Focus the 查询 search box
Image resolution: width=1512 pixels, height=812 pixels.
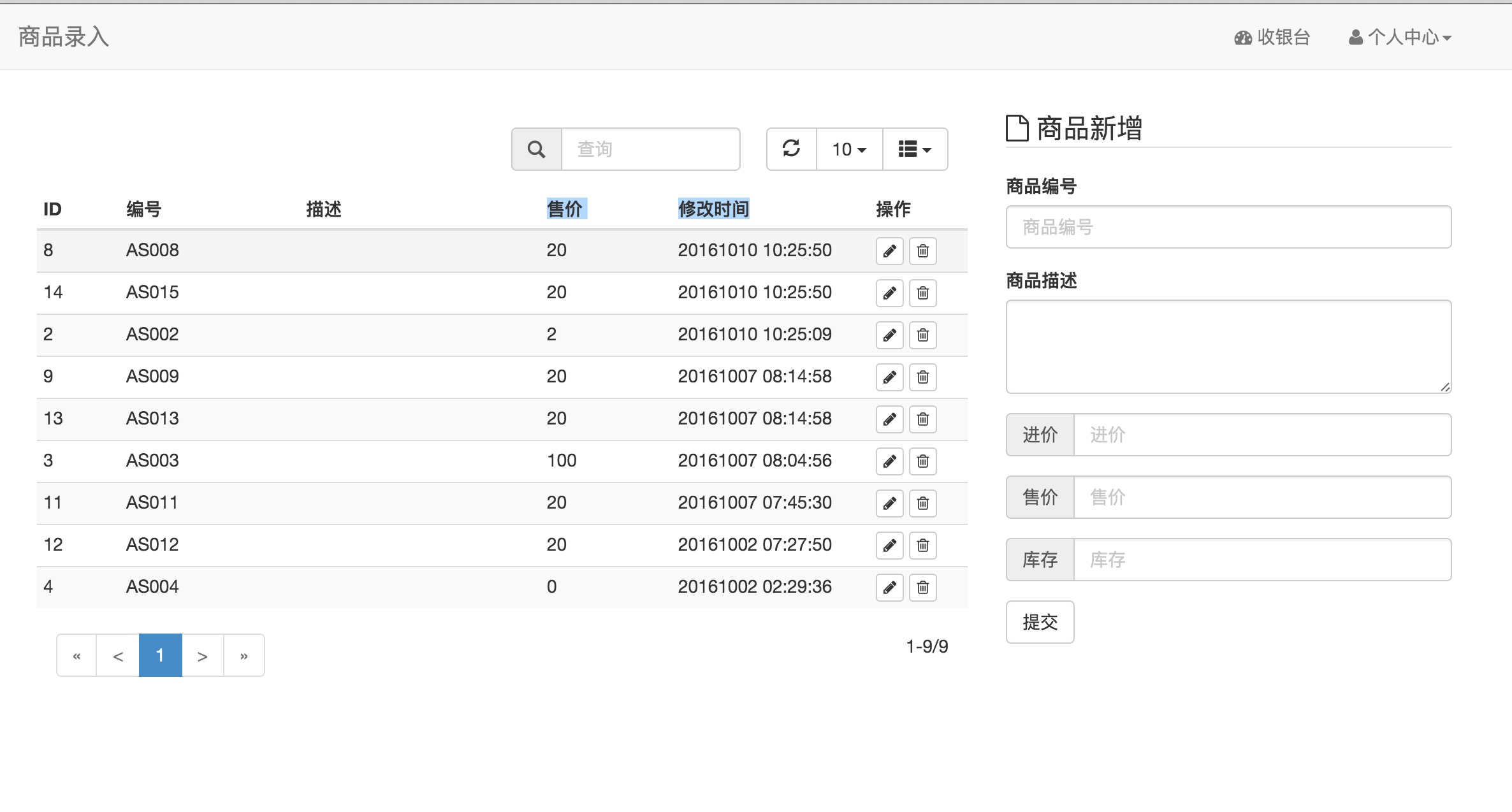pyautogui.click(x=650, y=149)
